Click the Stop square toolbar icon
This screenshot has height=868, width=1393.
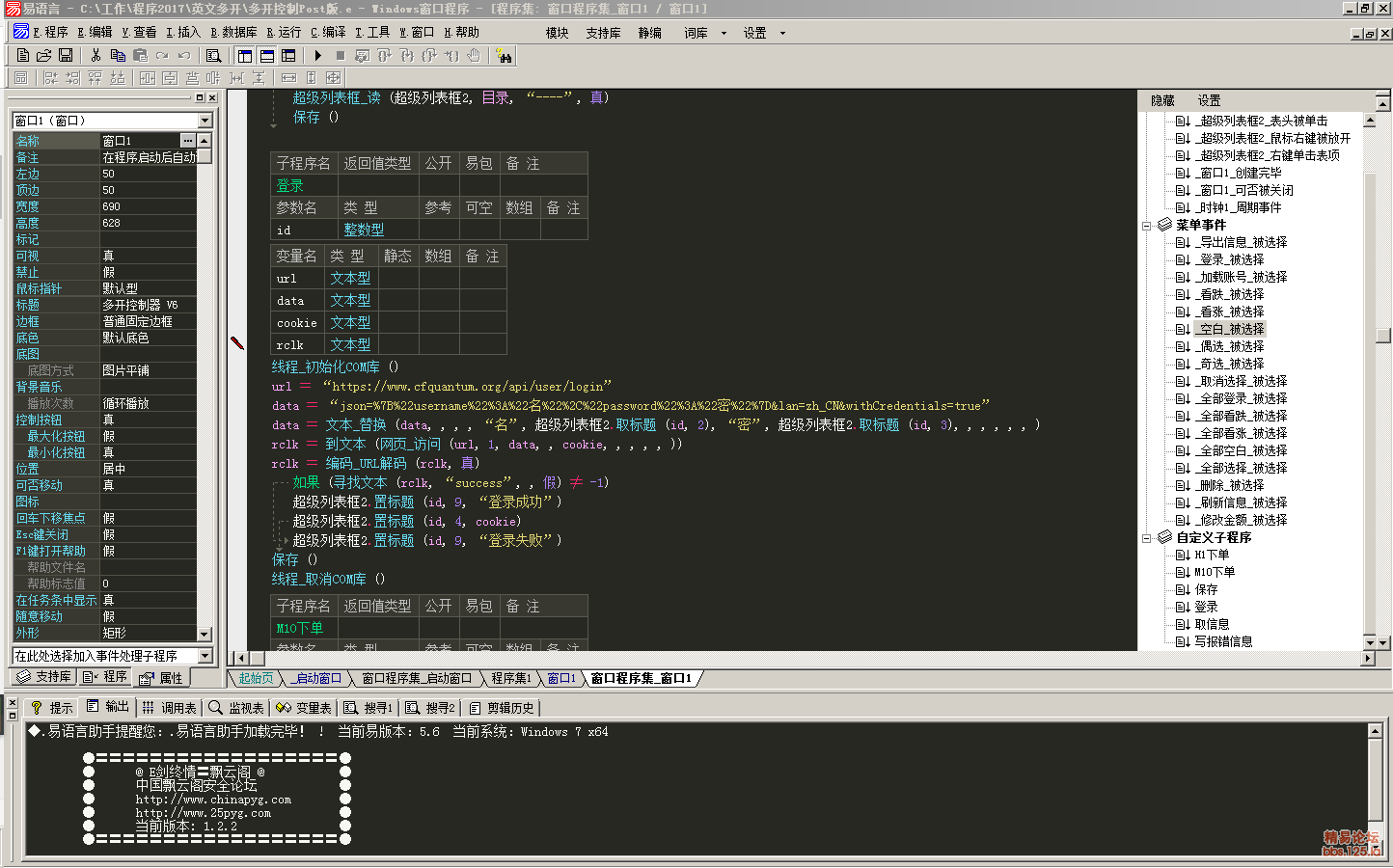(x=340, y=56)
